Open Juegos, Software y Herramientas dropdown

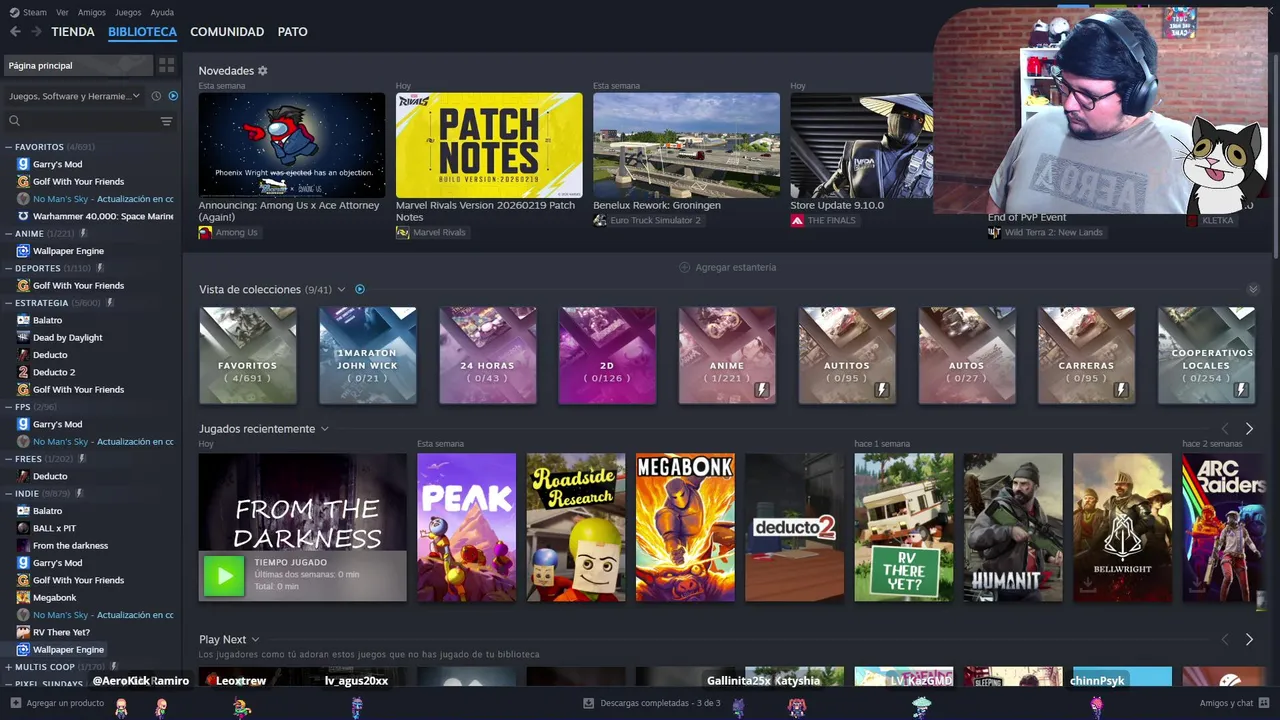(x=75, y=96)
